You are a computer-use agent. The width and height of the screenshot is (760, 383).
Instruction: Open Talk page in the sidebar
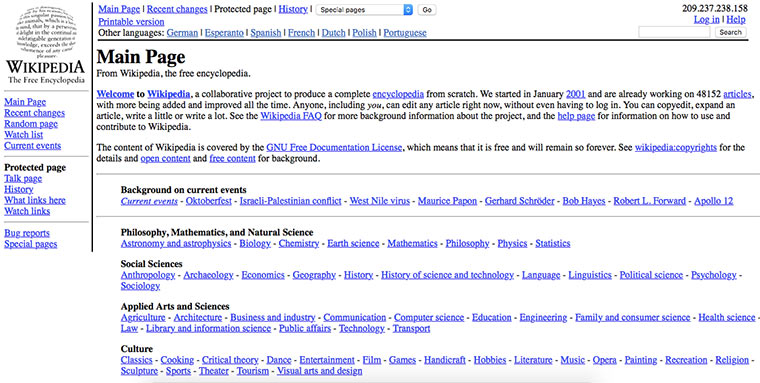coord(23,178)
